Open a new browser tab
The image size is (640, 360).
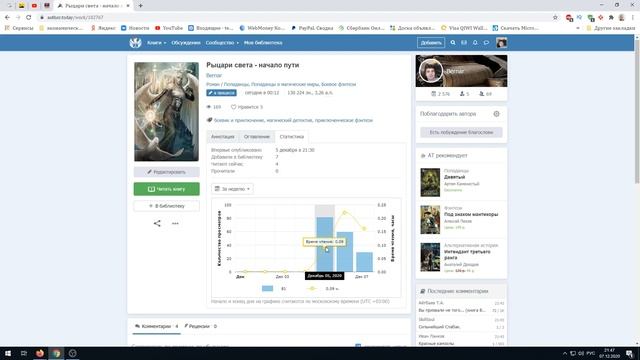point(140,6)
